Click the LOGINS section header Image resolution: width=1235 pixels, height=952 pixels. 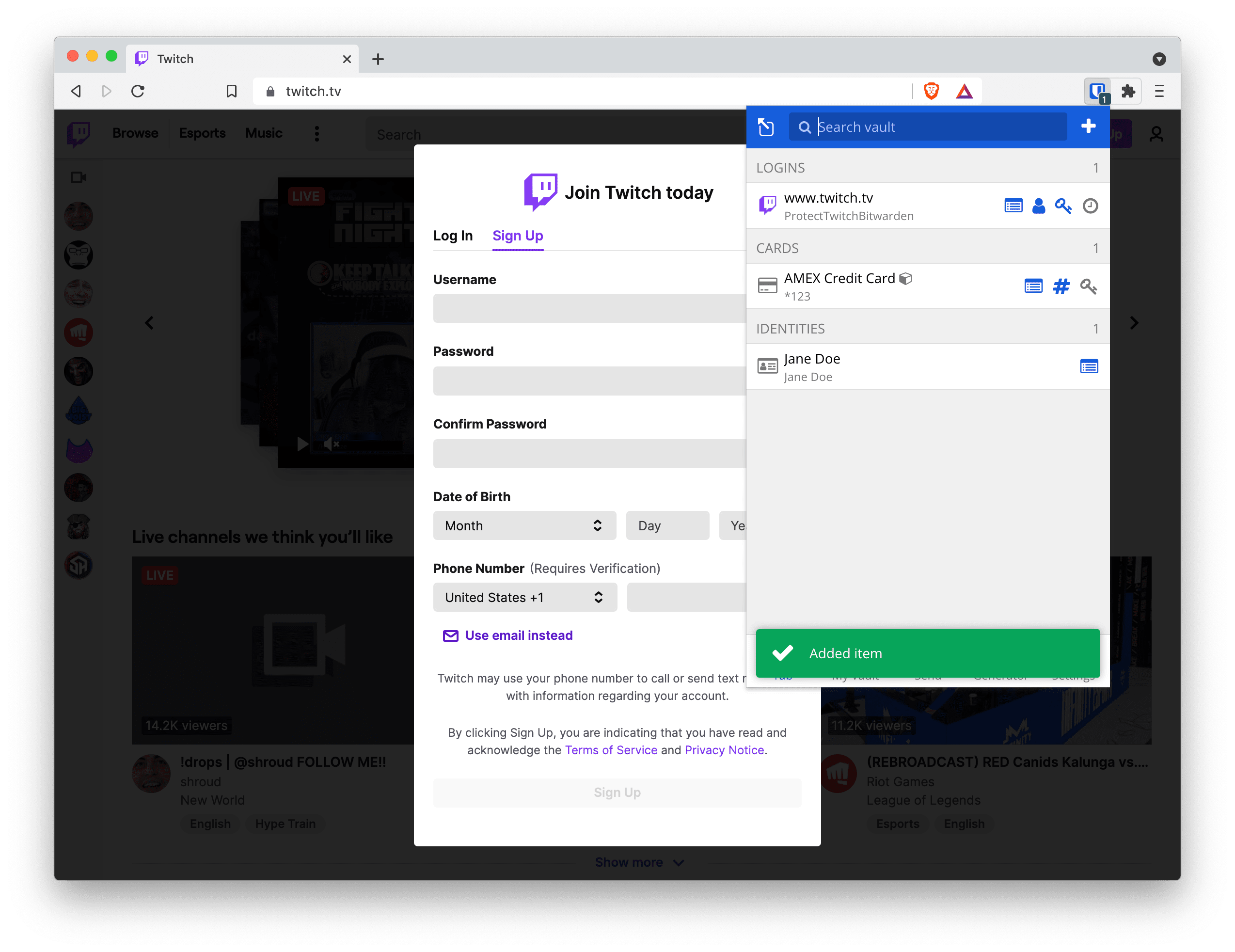(x=927, y=167)
